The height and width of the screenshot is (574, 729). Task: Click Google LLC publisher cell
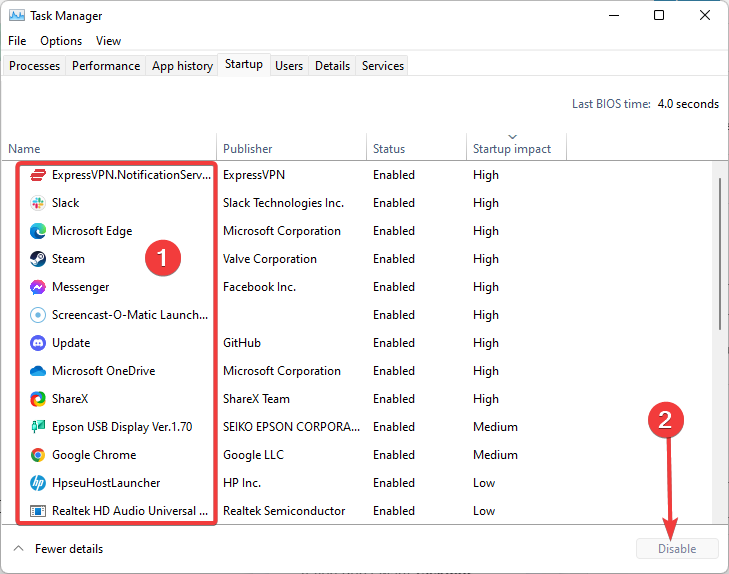(253, 455)
